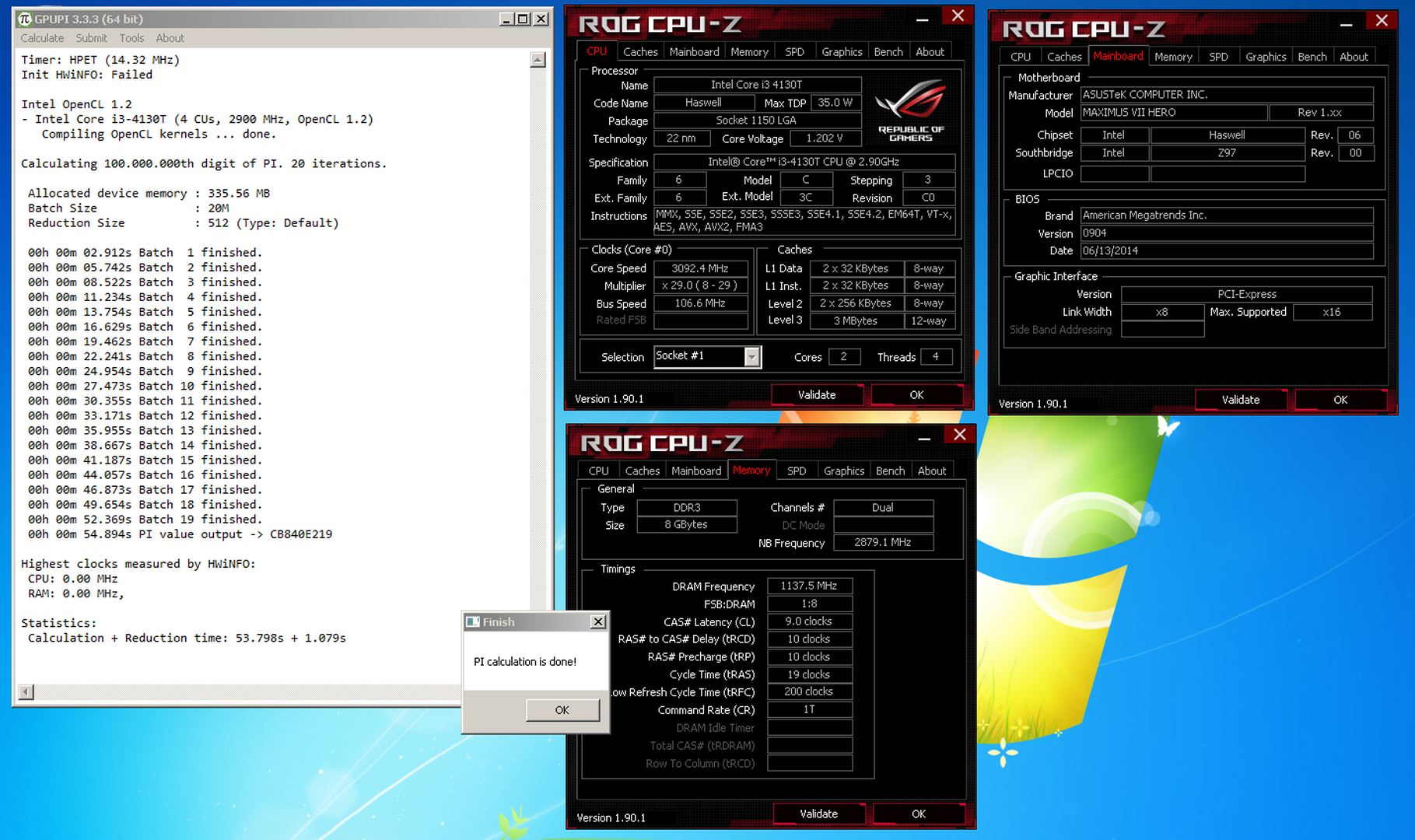
Task: Switch to Bench tab in Mainboard window
Action: pyautogui.click(x=1312, y=57)
